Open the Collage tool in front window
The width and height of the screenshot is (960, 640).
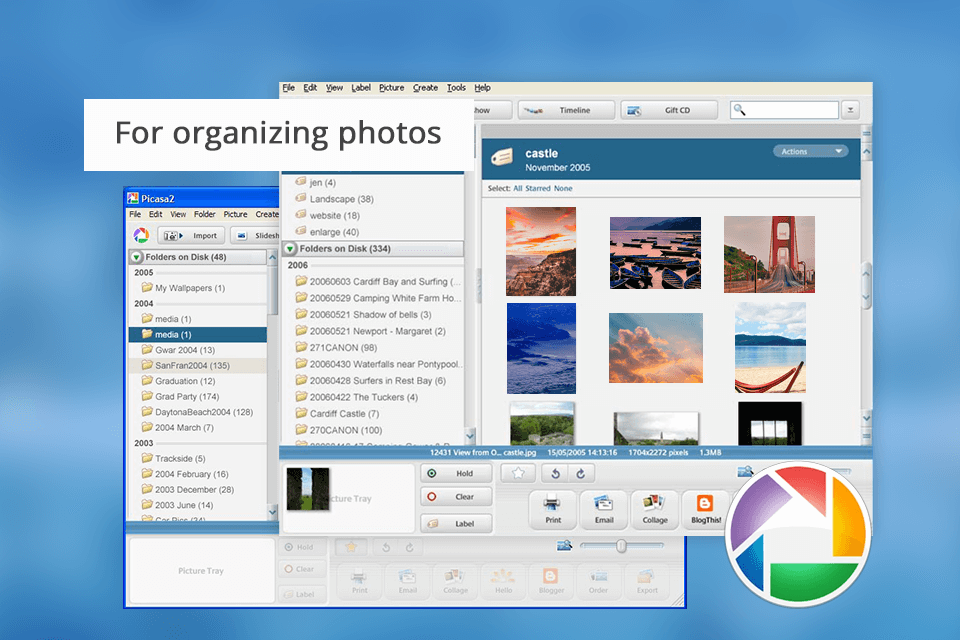654,510
